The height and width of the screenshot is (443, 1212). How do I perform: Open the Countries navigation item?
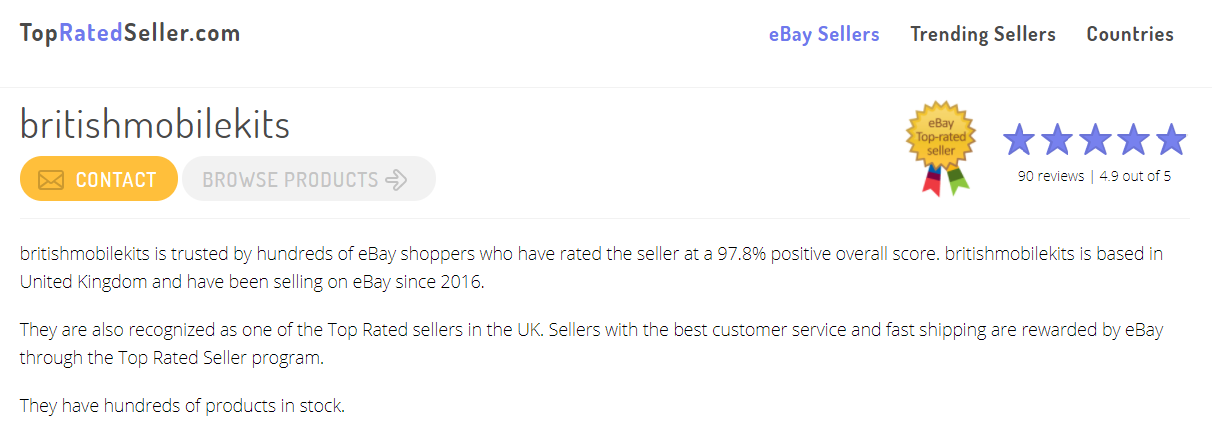[1130, 34]
